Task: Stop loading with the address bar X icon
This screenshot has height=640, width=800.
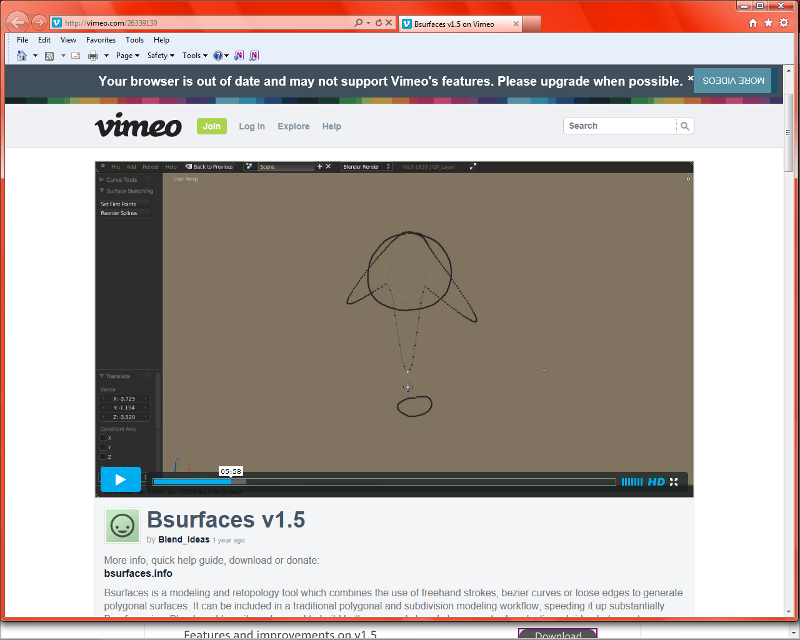Action: 389,23
